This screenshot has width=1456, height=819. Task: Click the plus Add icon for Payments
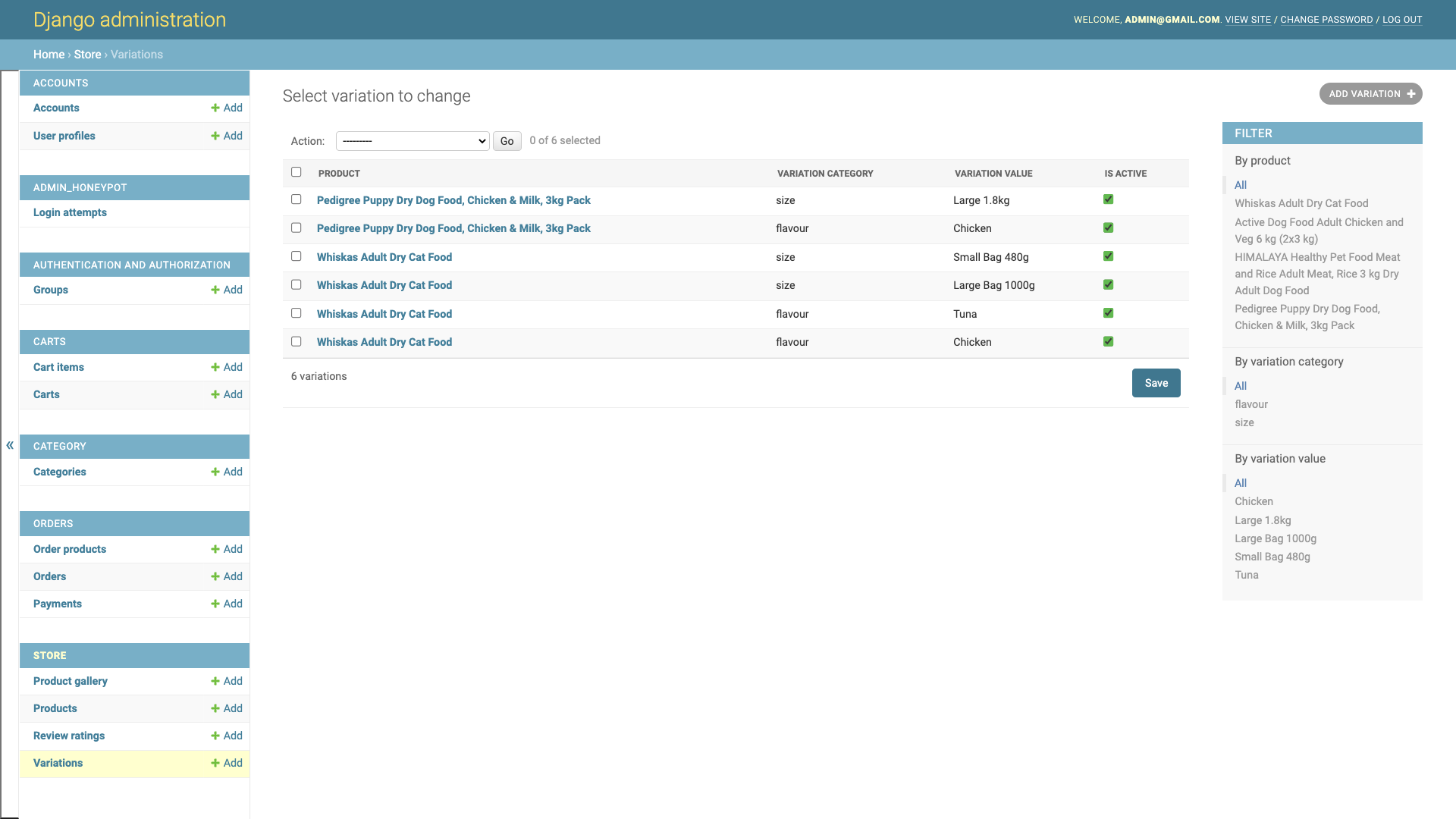pos(227,604)
